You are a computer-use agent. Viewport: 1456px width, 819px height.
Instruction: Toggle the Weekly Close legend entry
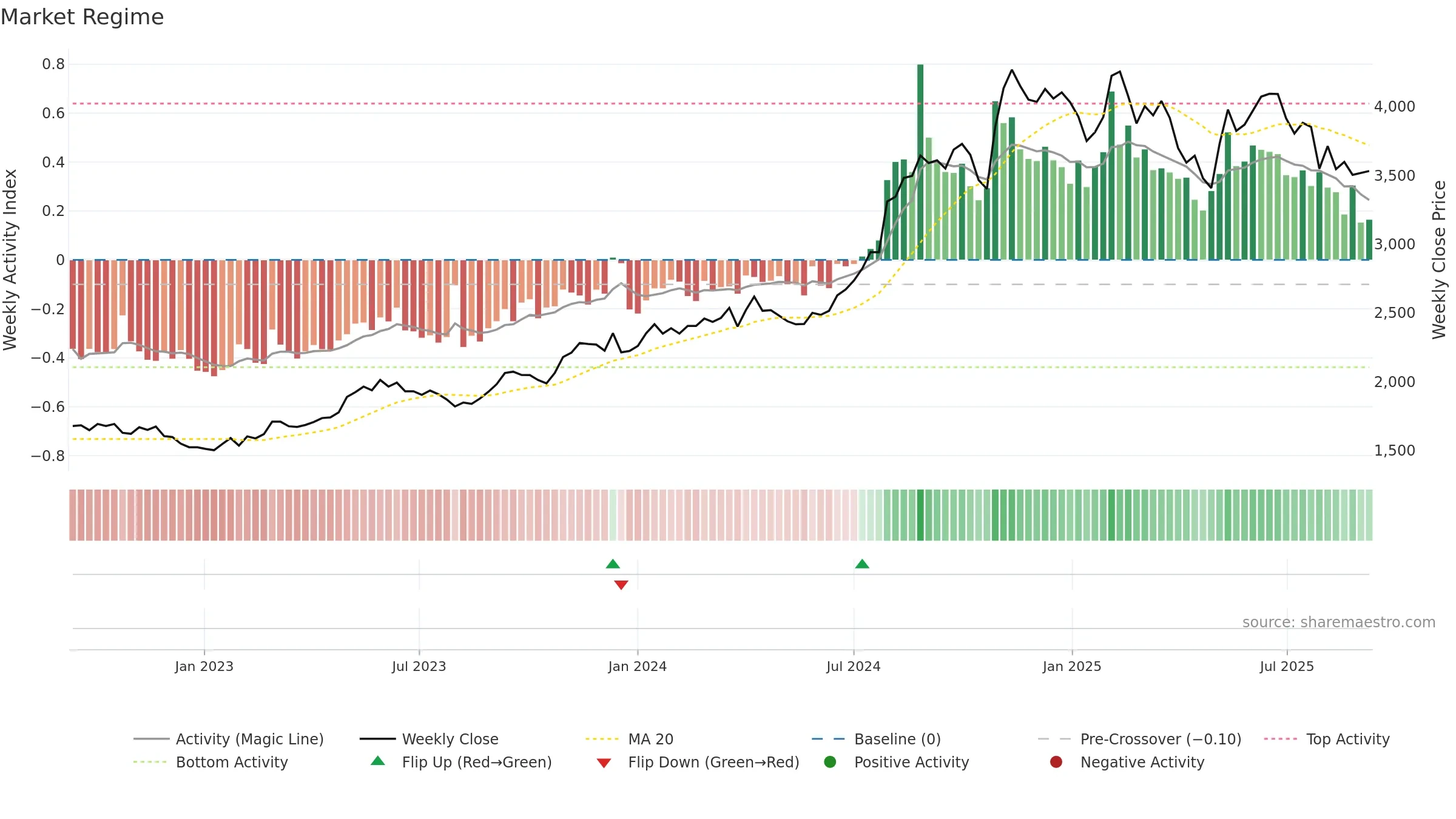[429, 739]
